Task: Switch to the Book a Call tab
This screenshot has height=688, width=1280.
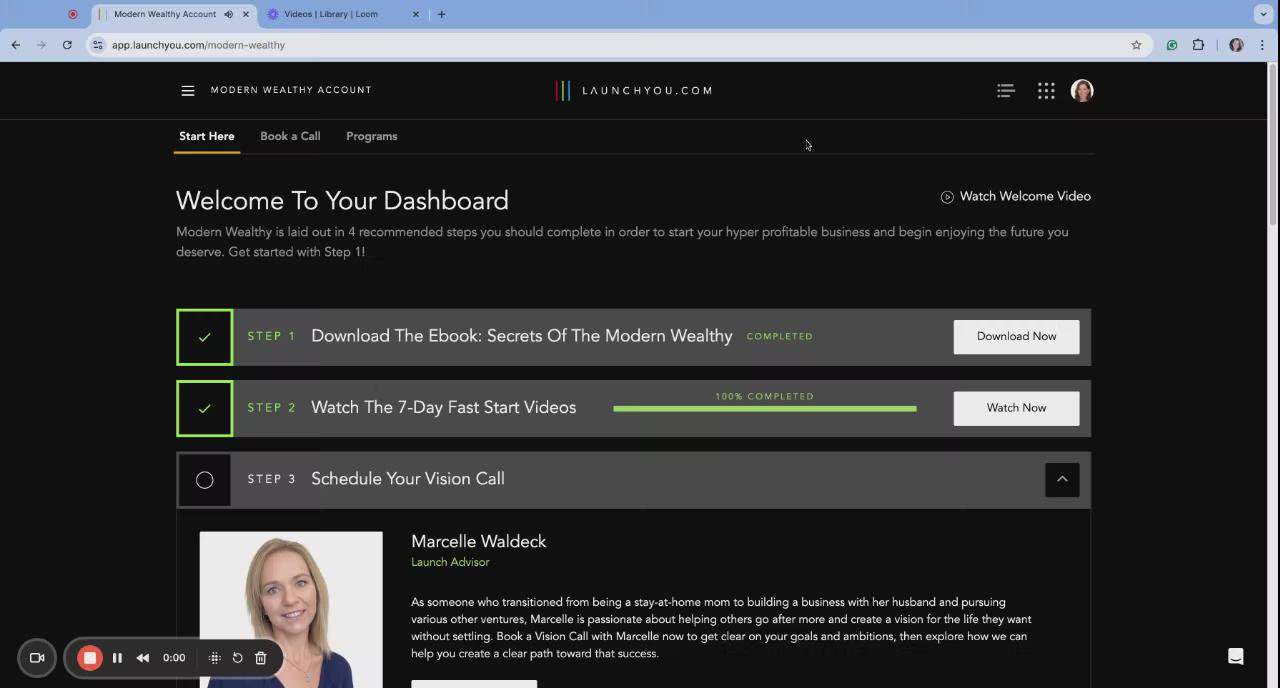Action: 290,136
